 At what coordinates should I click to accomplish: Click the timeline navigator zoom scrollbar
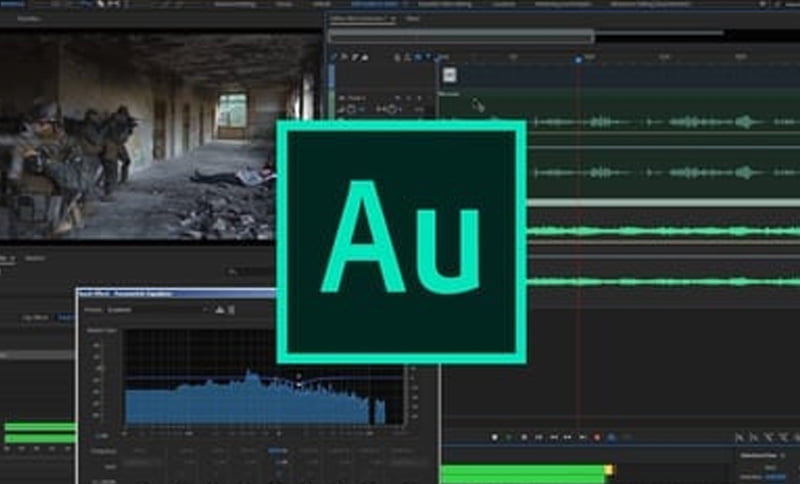coord(461,36)
